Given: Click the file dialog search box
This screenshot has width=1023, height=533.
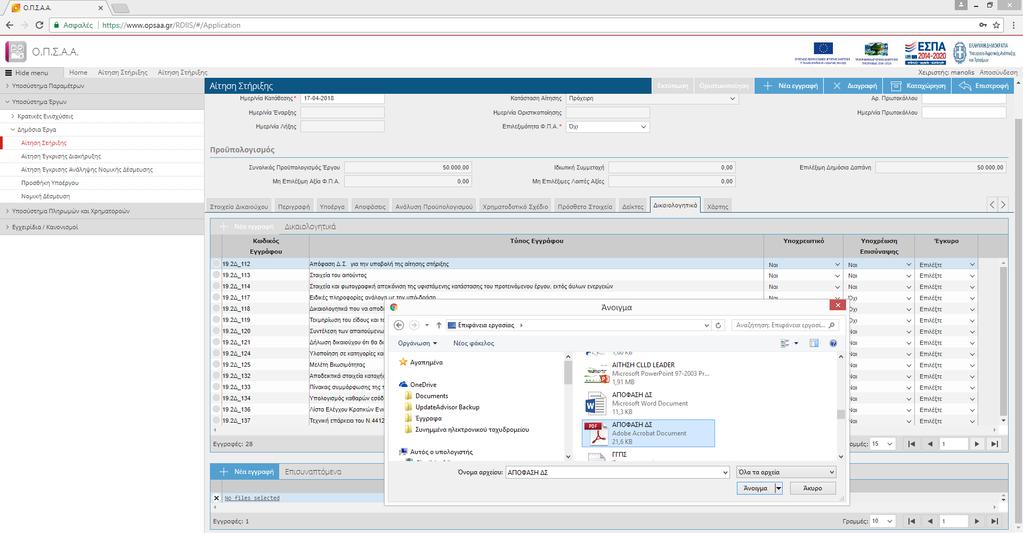Looking at the screenshot, I should click(x=784, y=325).
